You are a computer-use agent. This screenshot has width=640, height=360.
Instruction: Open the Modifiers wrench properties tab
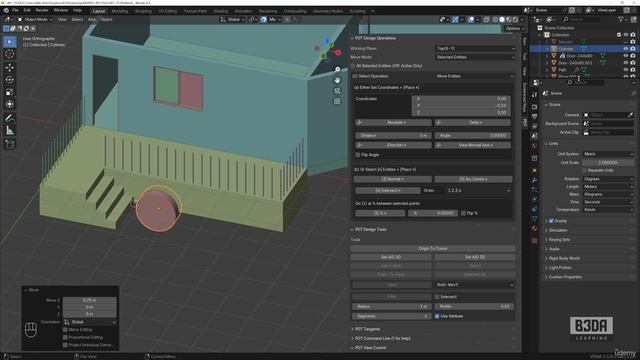pyautogui.click(x=534, y=180)
